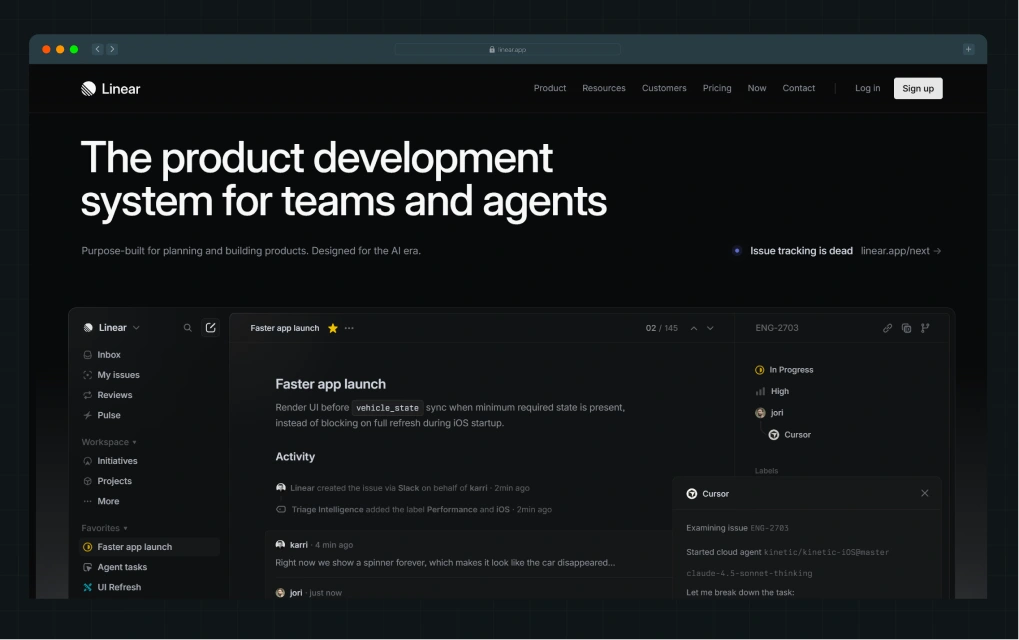The image size is (1019, 640).
Task: Click the ENG-2703 issue identifier
Action: (x=777, y=328)
